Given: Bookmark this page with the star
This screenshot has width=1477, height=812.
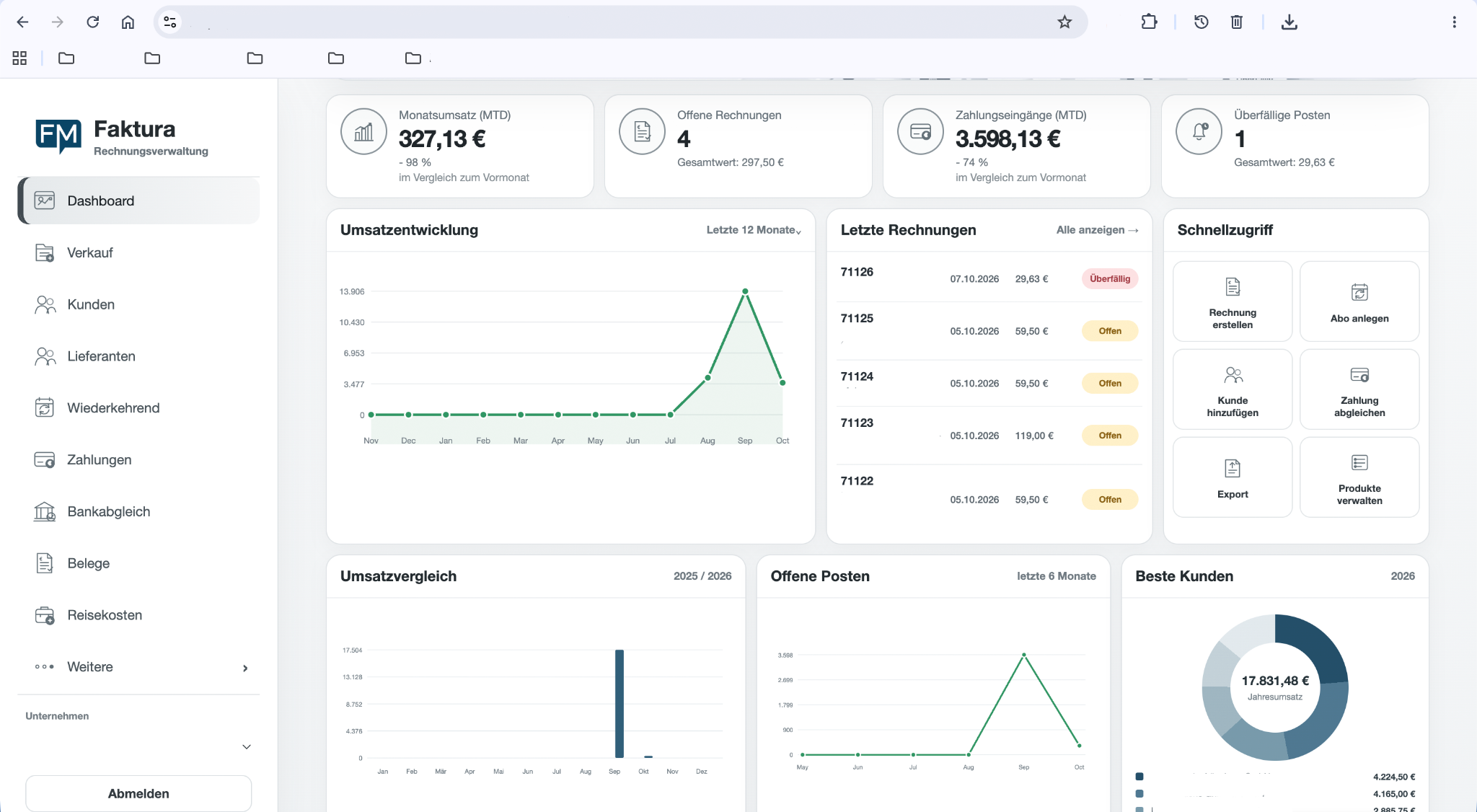Looking at the screenshot, I should 1064,22.
